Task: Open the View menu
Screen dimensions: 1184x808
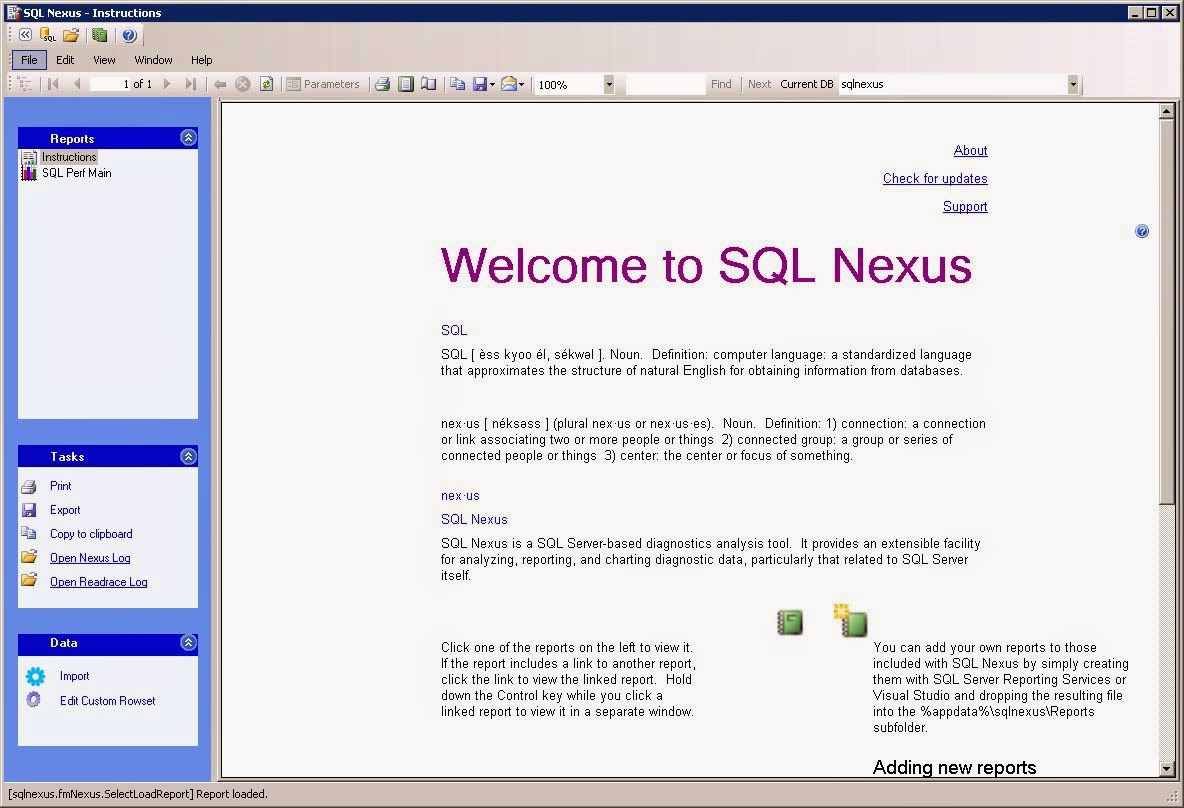Action: click(104, 60)
